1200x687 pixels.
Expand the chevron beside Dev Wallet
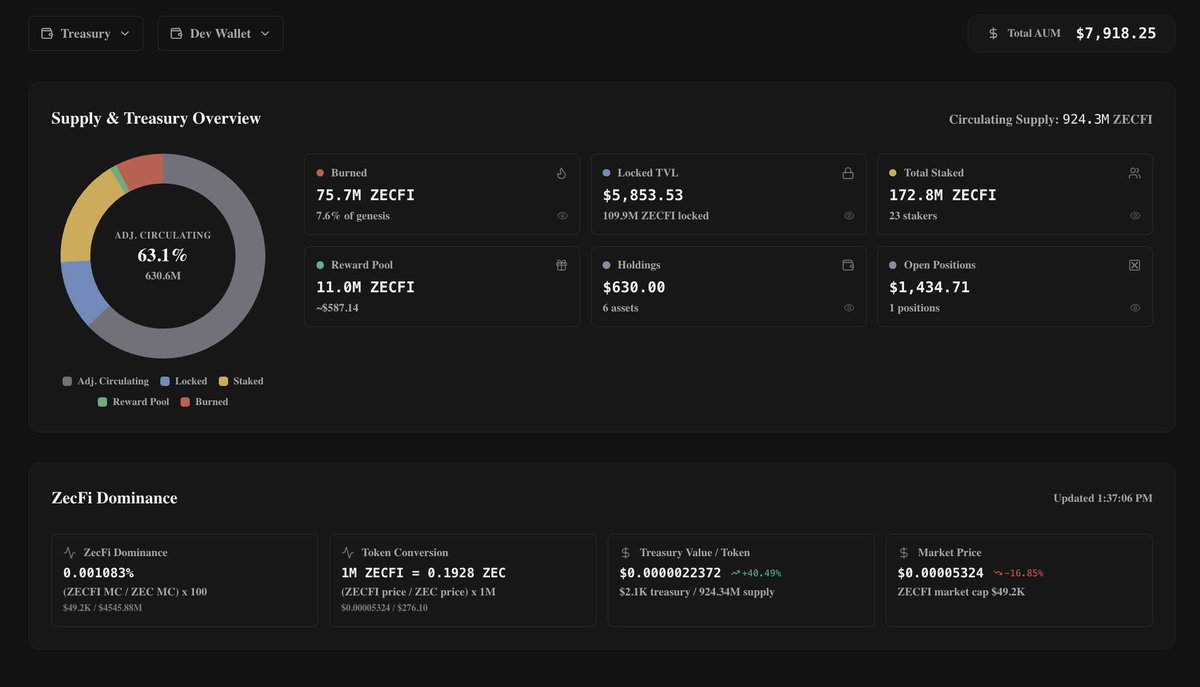pos(265,33)
